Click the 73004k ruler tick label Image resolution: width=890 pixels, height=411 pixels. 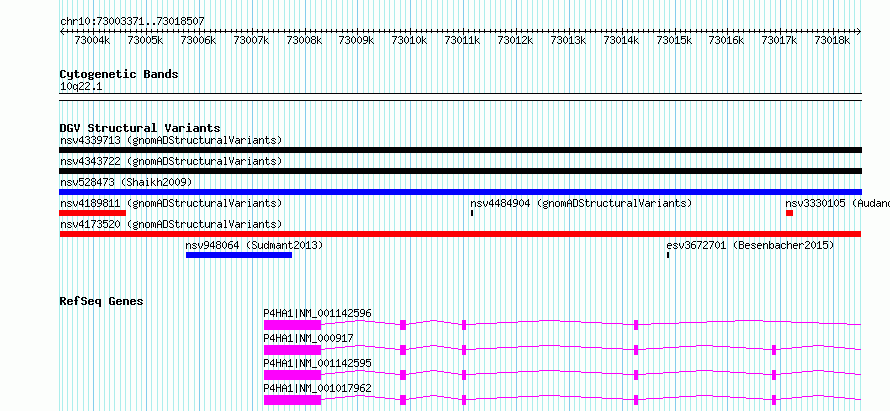coord(92,40)
